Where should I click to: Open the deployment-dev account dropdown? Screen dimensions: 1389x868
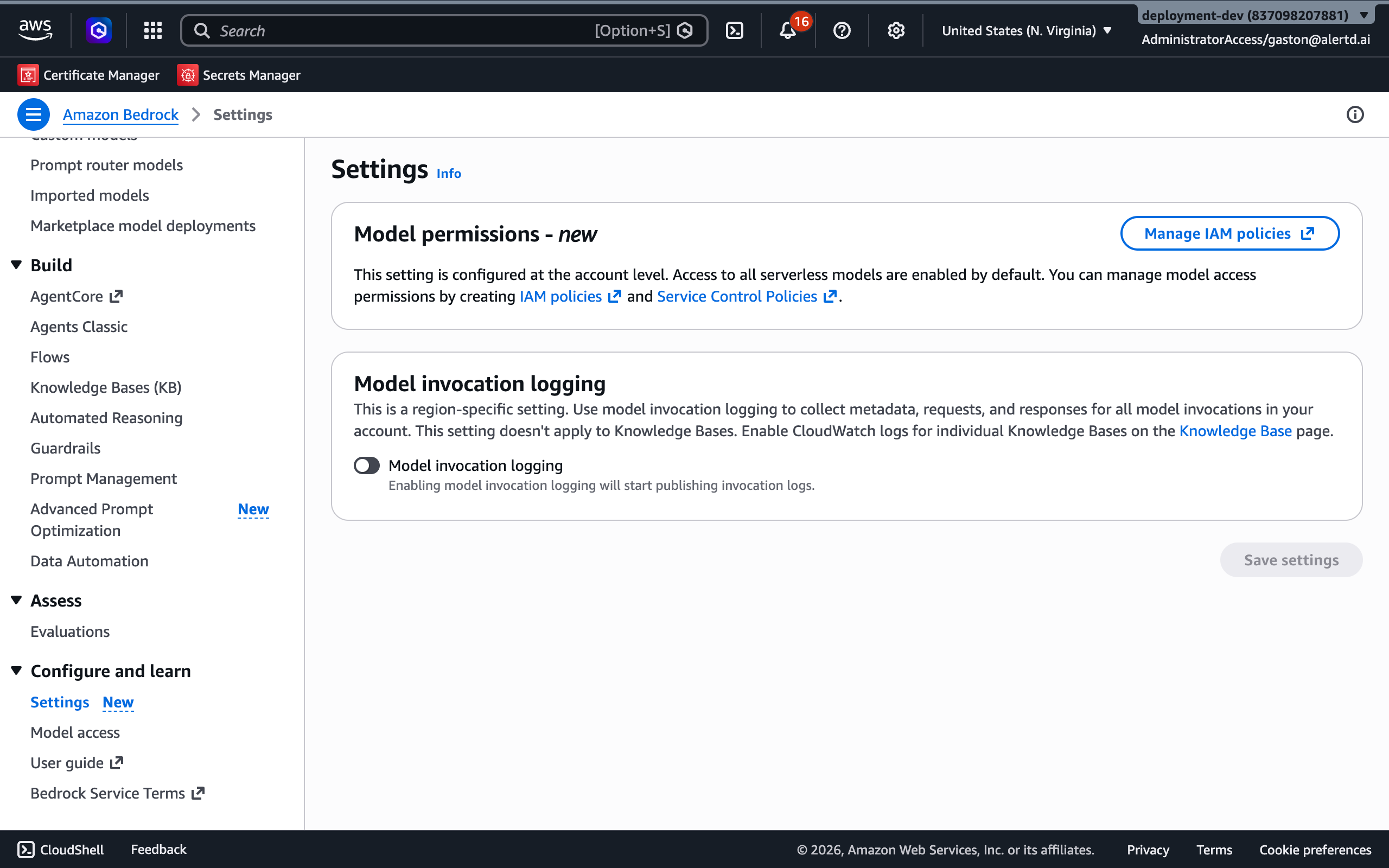[1256, 15]
